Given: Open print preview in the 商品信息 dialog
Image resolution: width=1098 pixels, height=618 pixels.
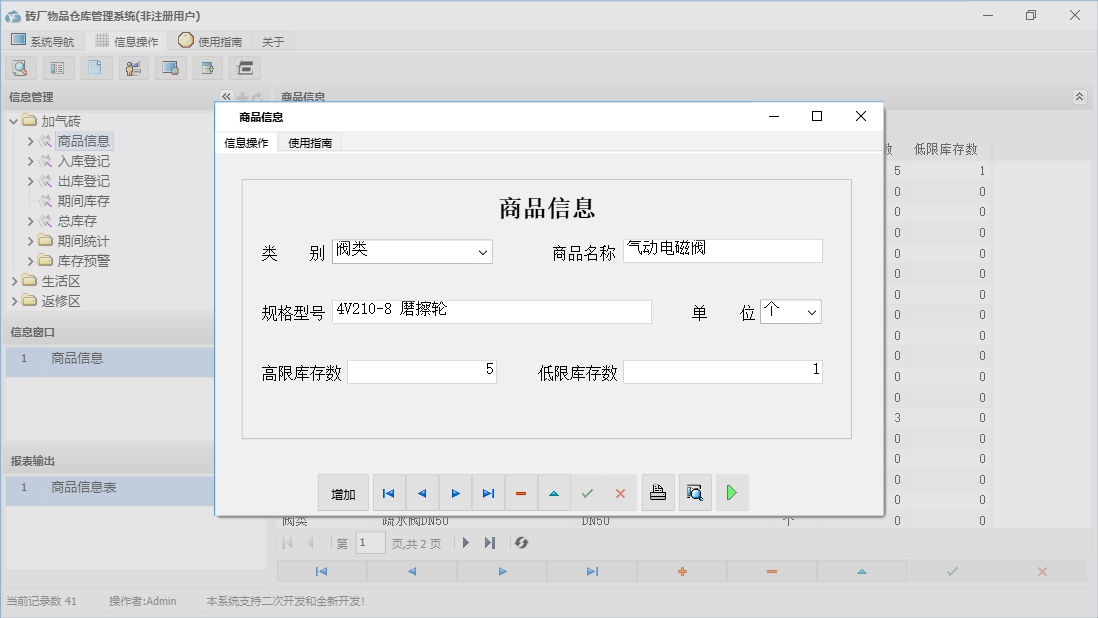Looking at the screenshot, I should (695, 492).
